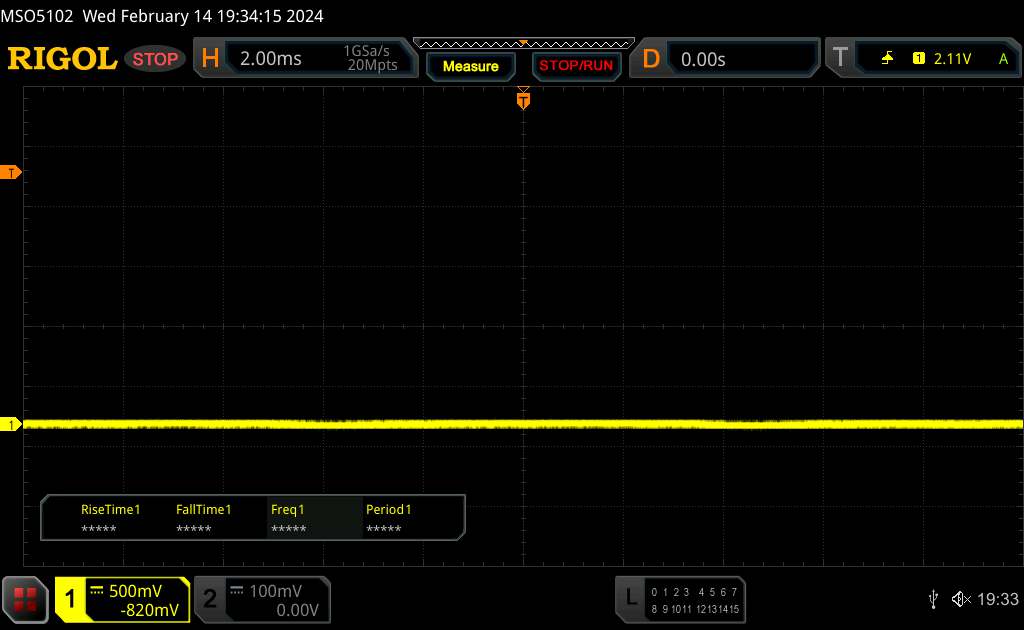Screen dimensions: 1024x630
Task: Click the trigger sweep mode A indicator
Action: coord(1003,59)
